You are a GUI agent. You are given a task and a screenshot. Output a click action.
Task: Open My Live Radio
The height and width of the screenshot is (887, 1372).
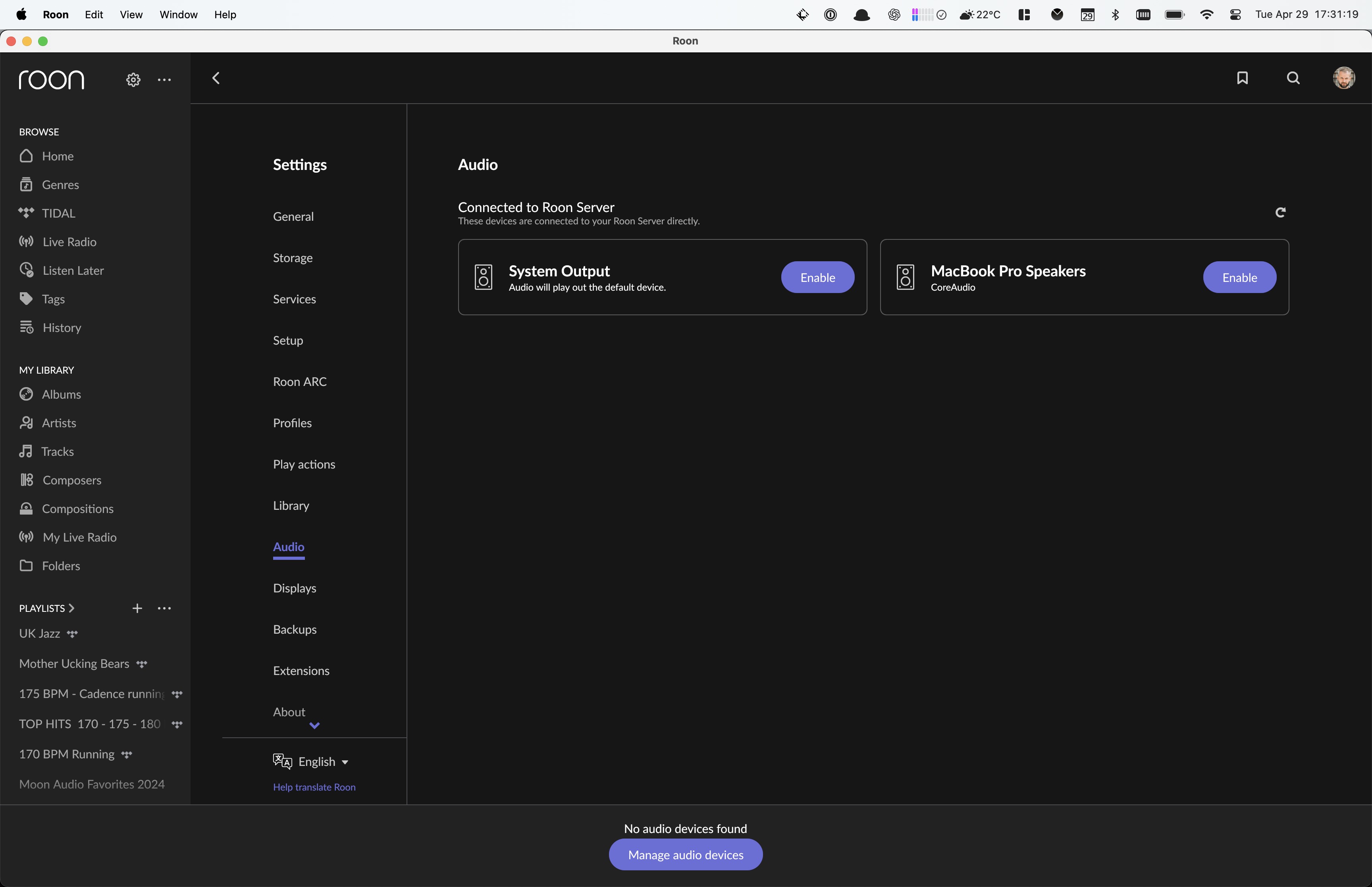68,537
